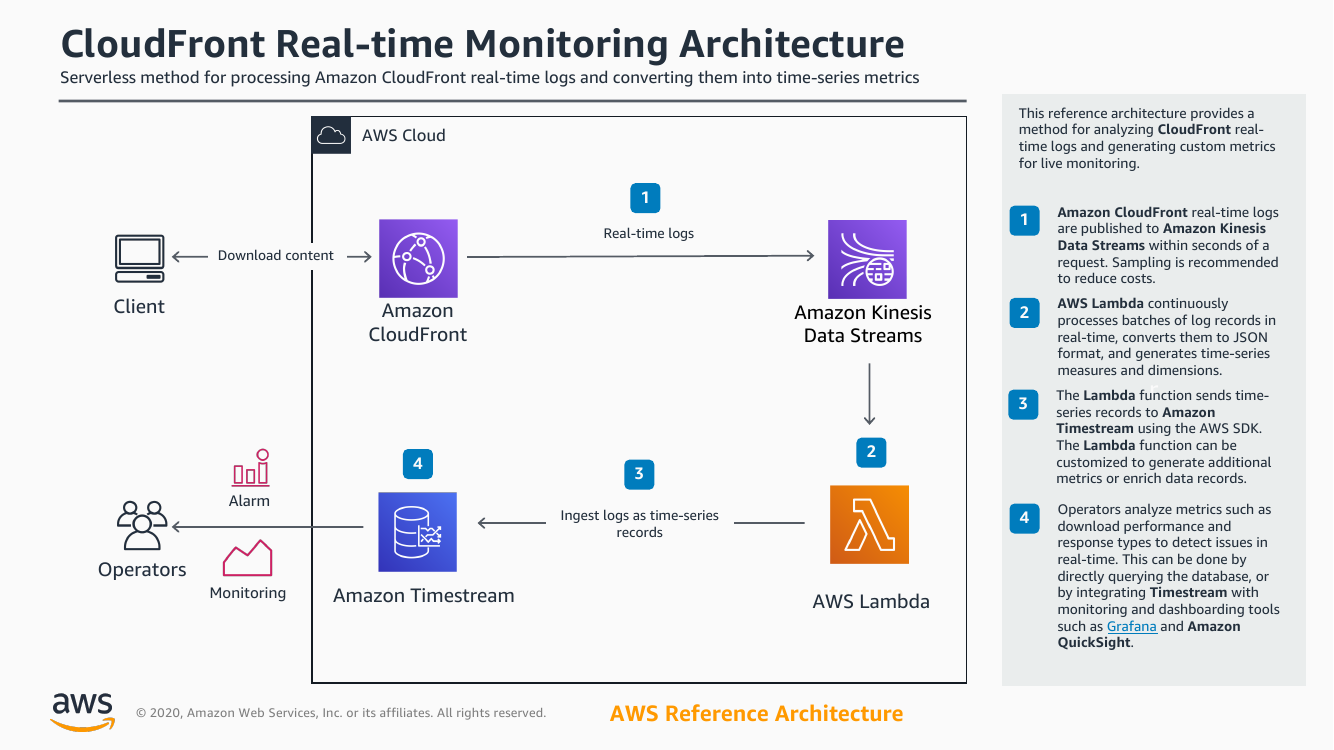The image size is (1334, 750).
Task: Click the 'Download content' label
Action: tap(276, 255)
